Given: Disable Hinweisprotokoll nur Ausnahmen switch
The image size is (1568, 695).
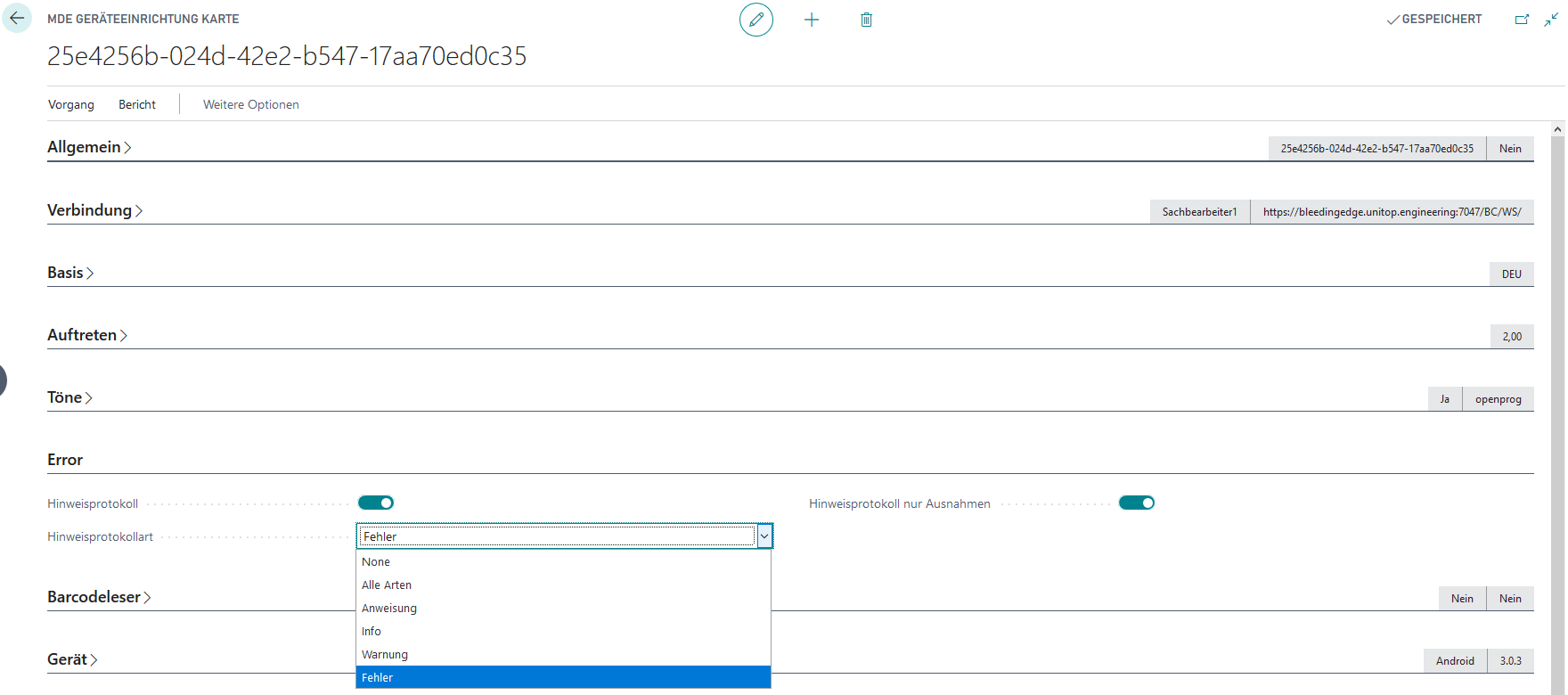Looking at the screenshot, I should 1136,503.
